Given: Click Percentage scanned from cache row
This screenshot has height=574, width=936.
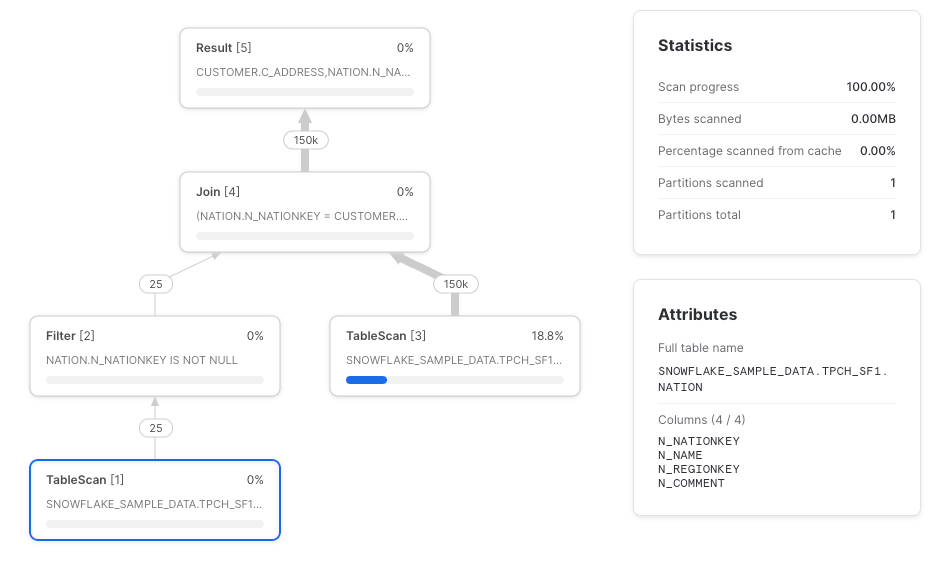Looking at the screenshot, I should 777,151.
